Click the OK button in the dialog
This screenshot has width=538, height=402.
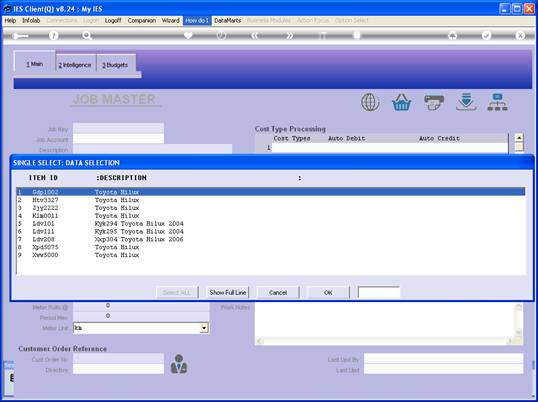tap(328, 293)
